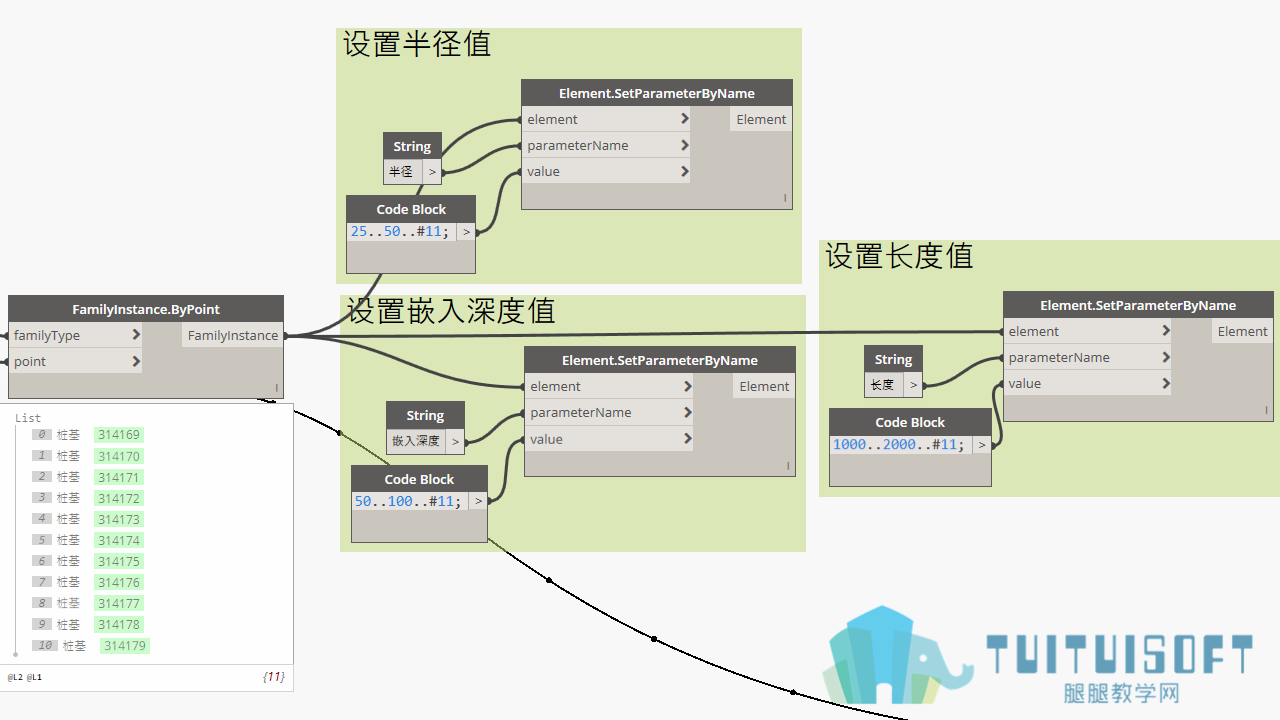Expand the point port chevron
The height and width of the screenshot is (720, 1280).
tap(136, 361)
